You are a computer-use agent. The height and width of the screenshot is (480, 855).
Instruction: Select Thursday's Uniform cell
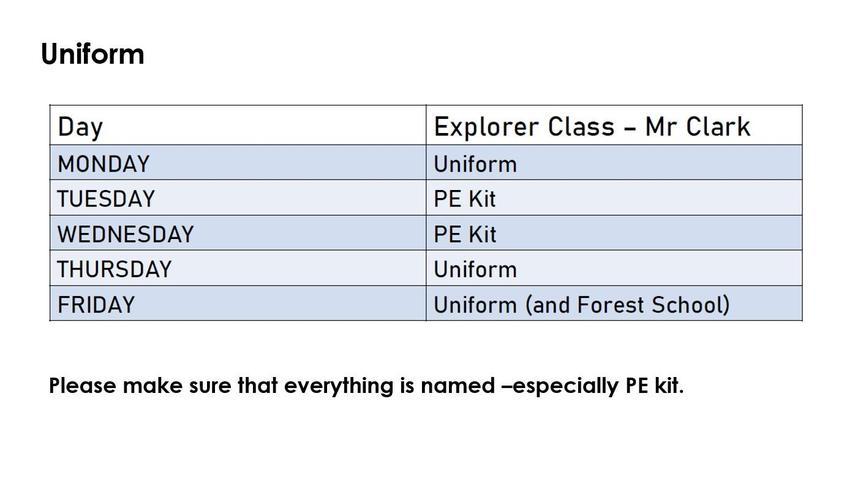[614, 268]
